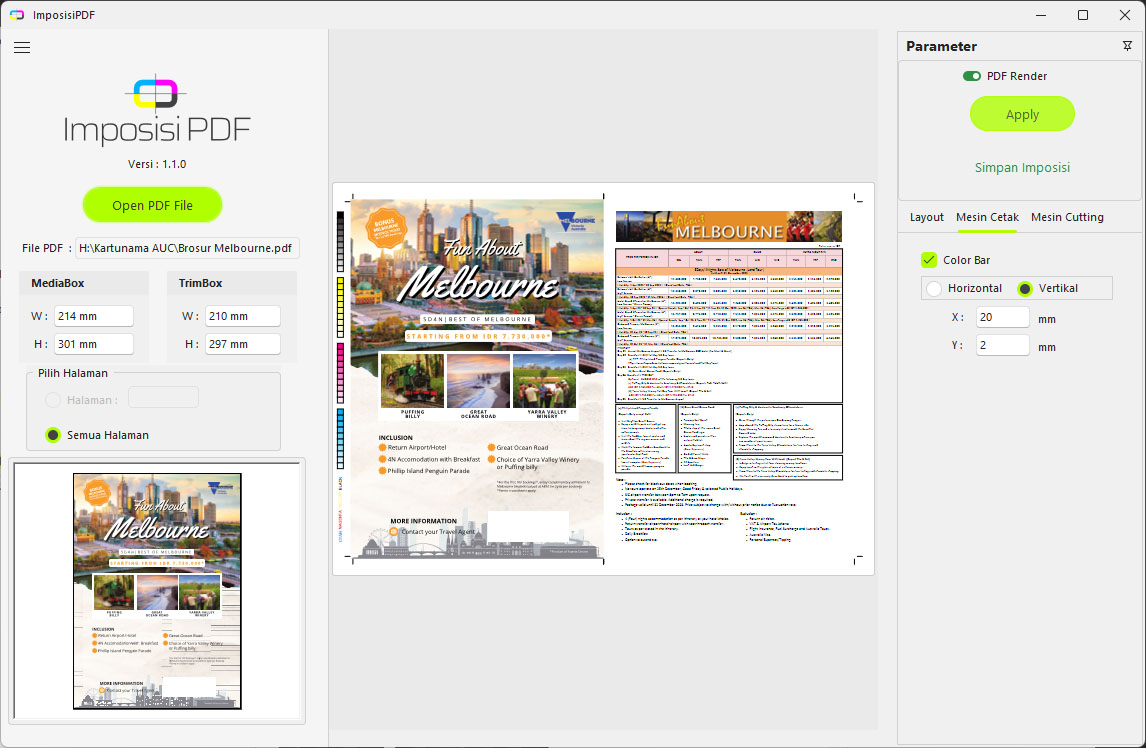This screenshot has width=1146, height=748.
Task: Switch to the Layout tab
Action: [x=926, y=217]
